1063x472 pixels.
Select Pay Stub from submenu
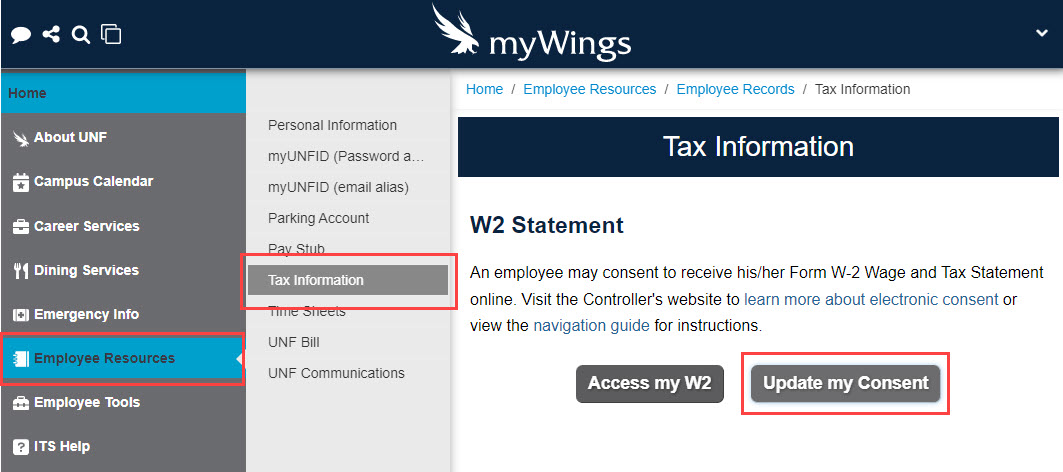(296, 249)
